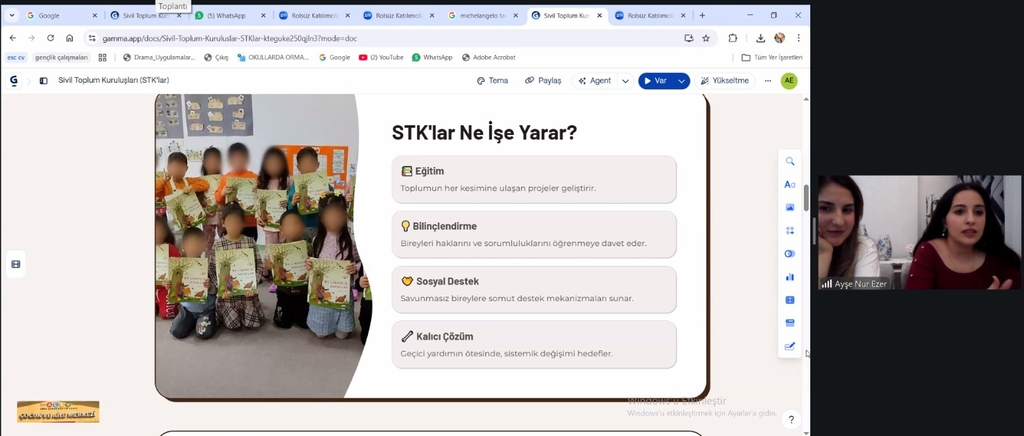Bookmark this page with the star icon
Image resolution: width=1024 pixels, height=436 pixels.
706,38
